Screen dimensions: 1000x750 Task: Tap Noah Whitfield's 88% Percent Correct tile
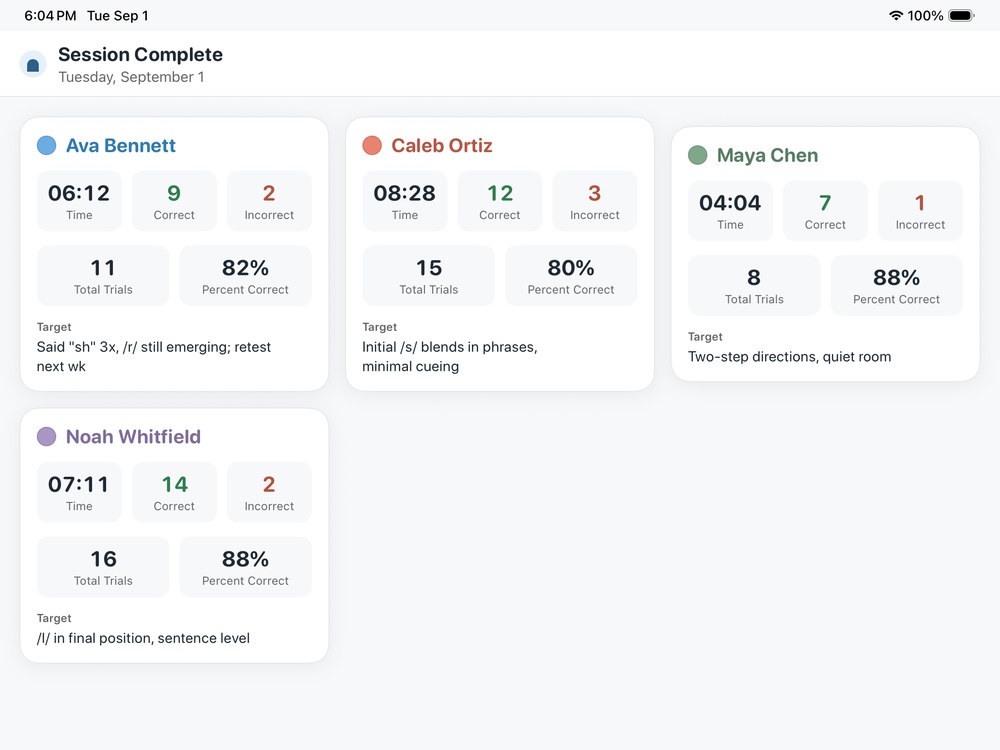(246, 566)
